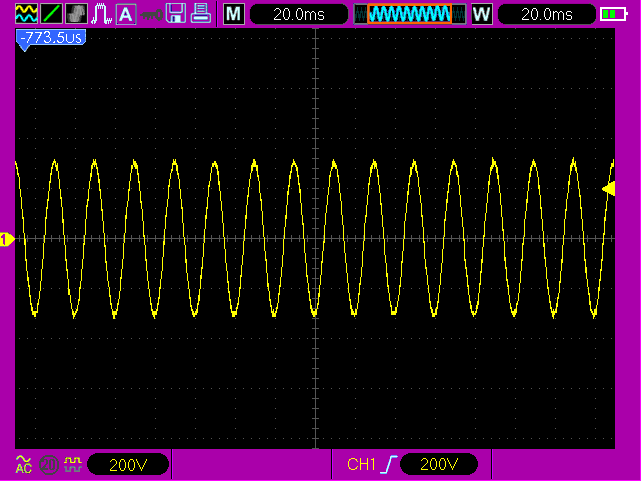Click the M main timebase icon

pos(233,14)
